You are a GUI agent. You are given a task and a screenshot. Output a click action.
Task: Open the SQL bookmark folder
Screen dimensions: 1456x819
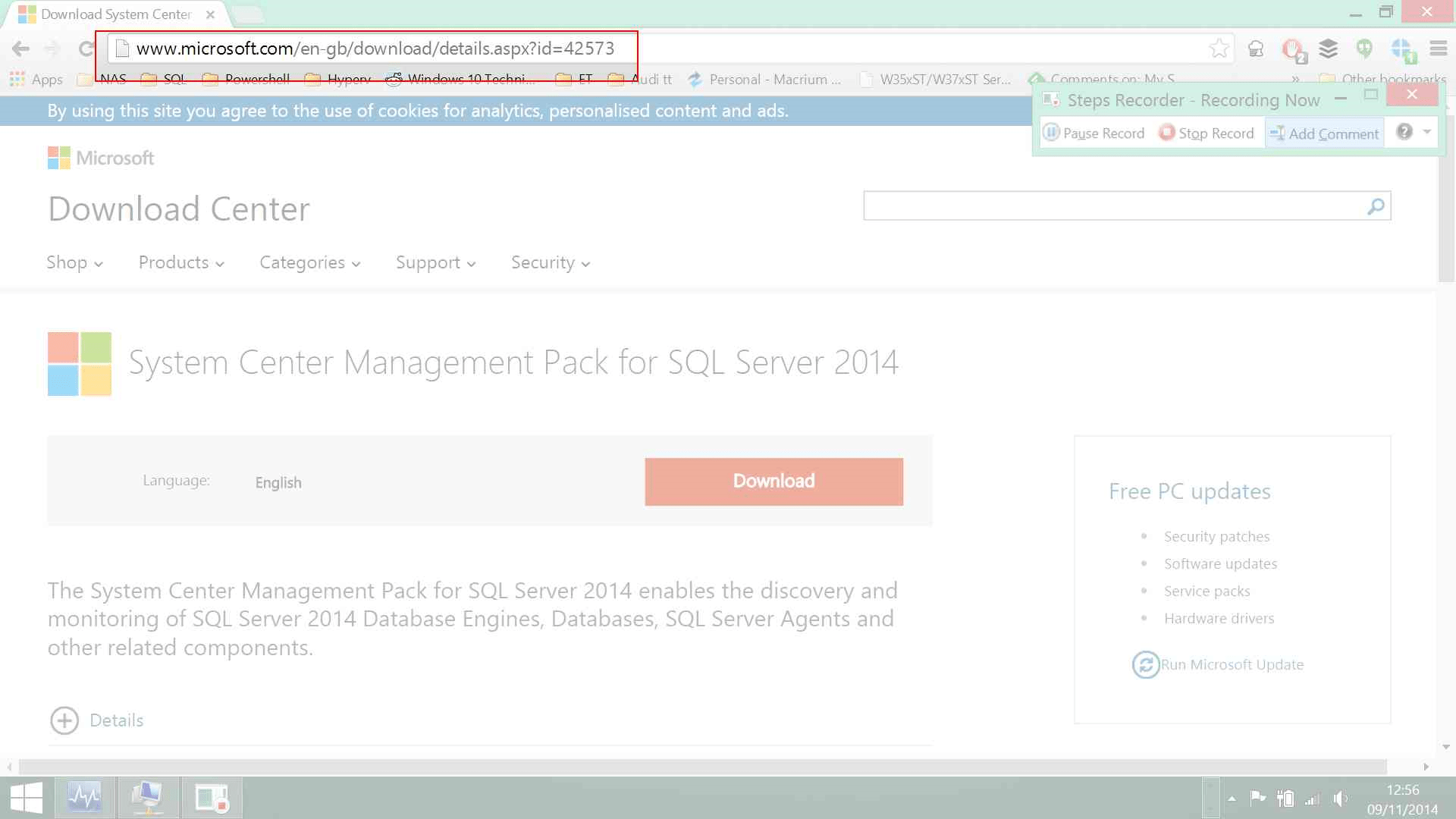pos(163,79)
